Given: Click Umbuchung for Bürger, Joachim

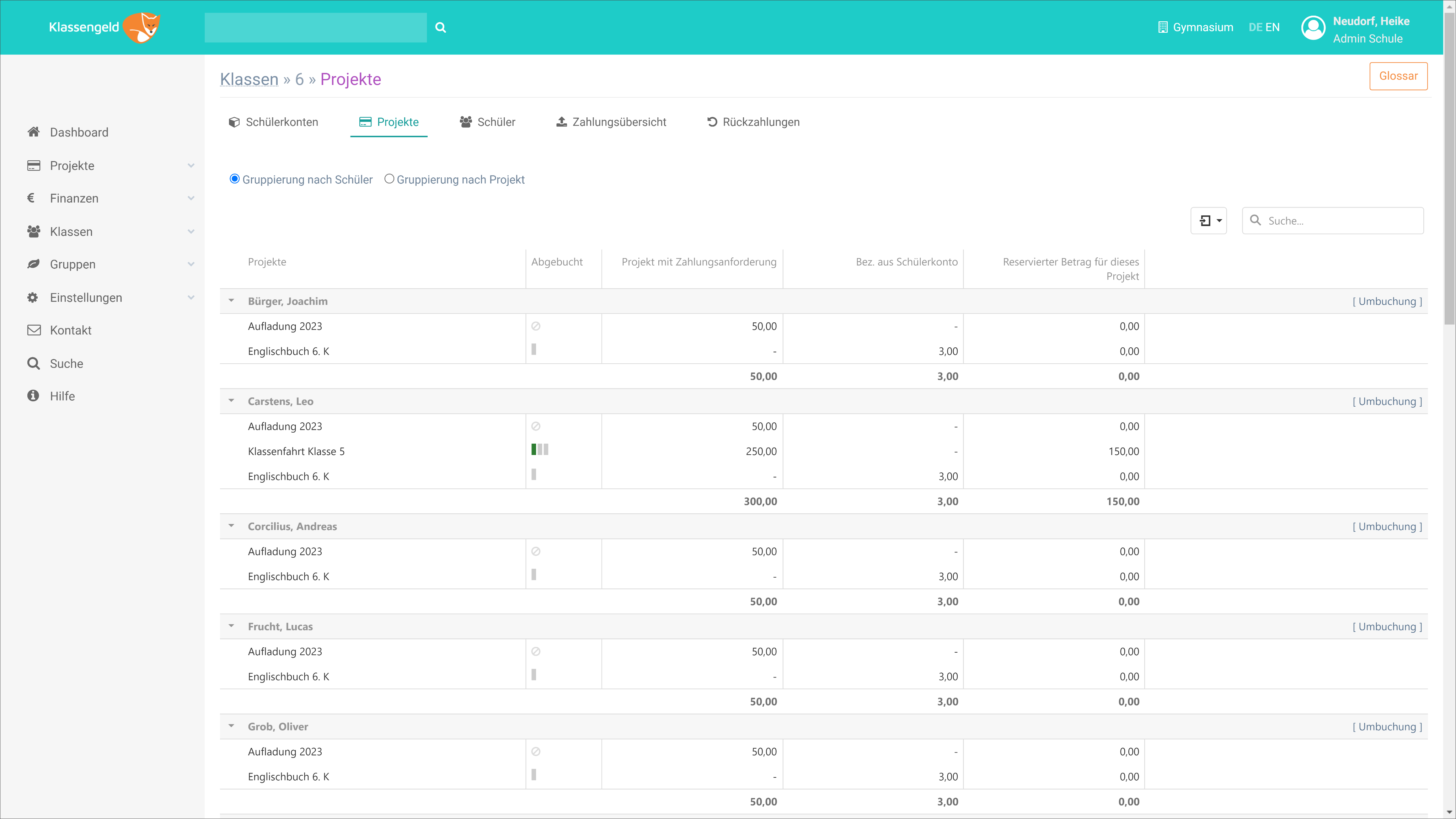Looking at the screenshot, I should pyautogui.click(x=1388, y=301).
